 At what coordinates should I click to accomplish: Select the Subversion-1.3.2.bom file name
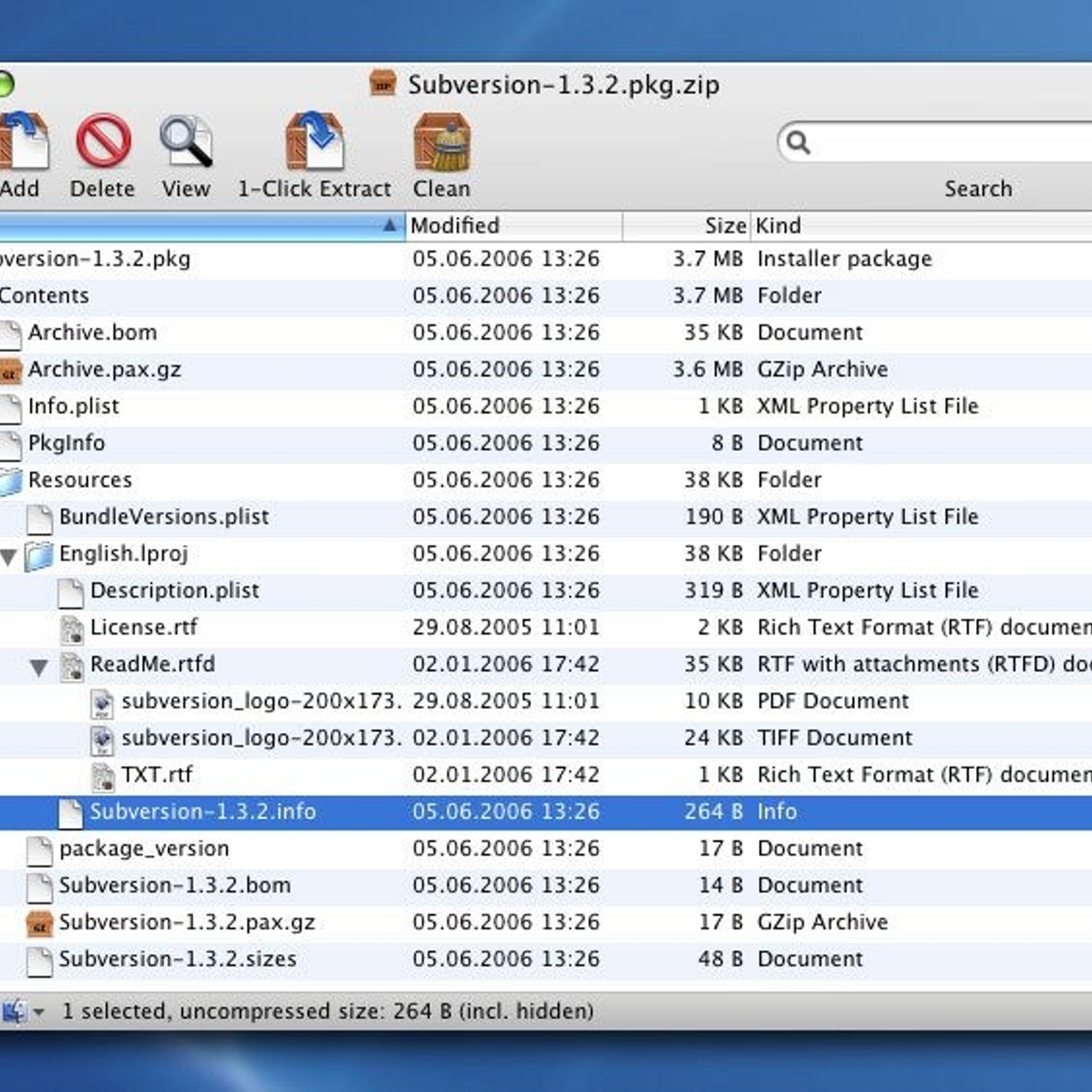click(x=175, y=885)
